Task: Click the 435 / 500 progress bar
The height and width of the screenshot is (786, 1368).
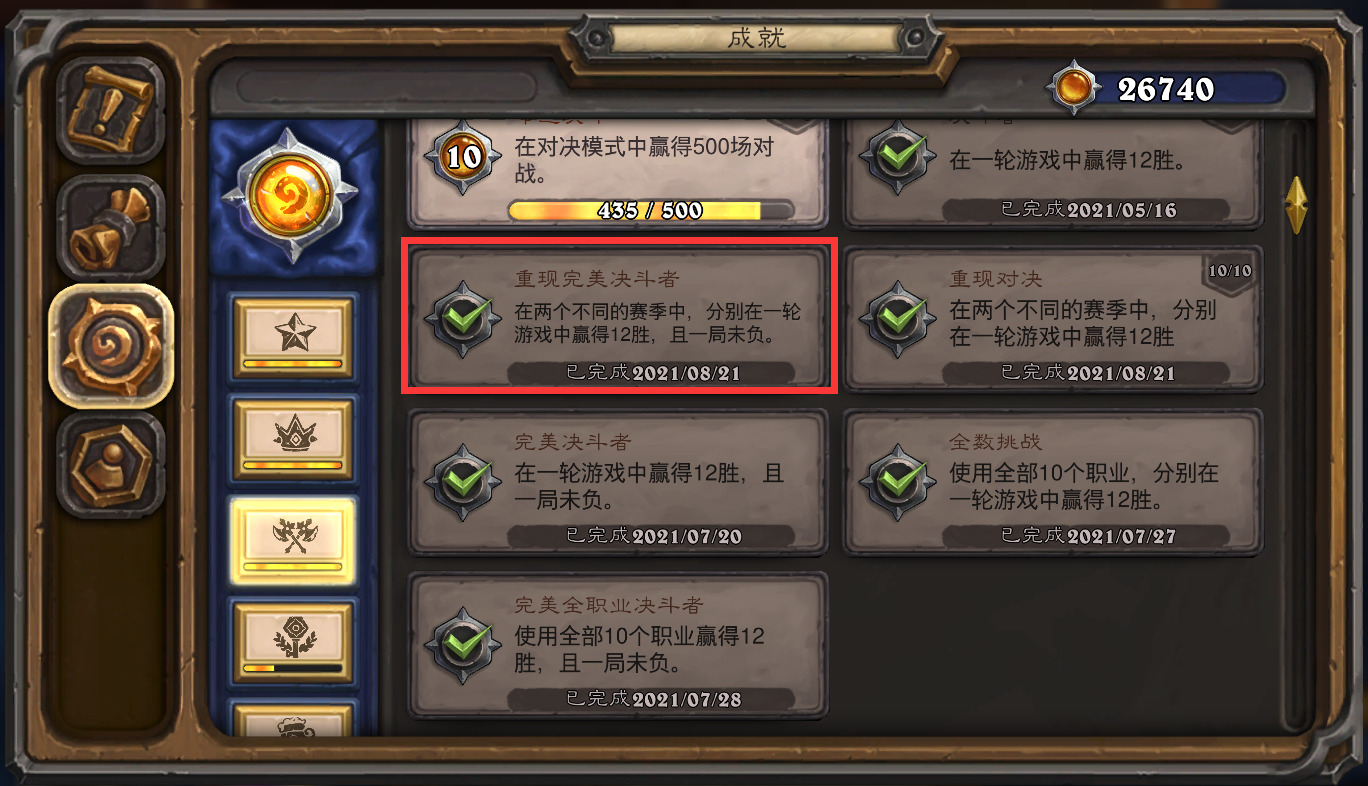Action: [650, 211]
